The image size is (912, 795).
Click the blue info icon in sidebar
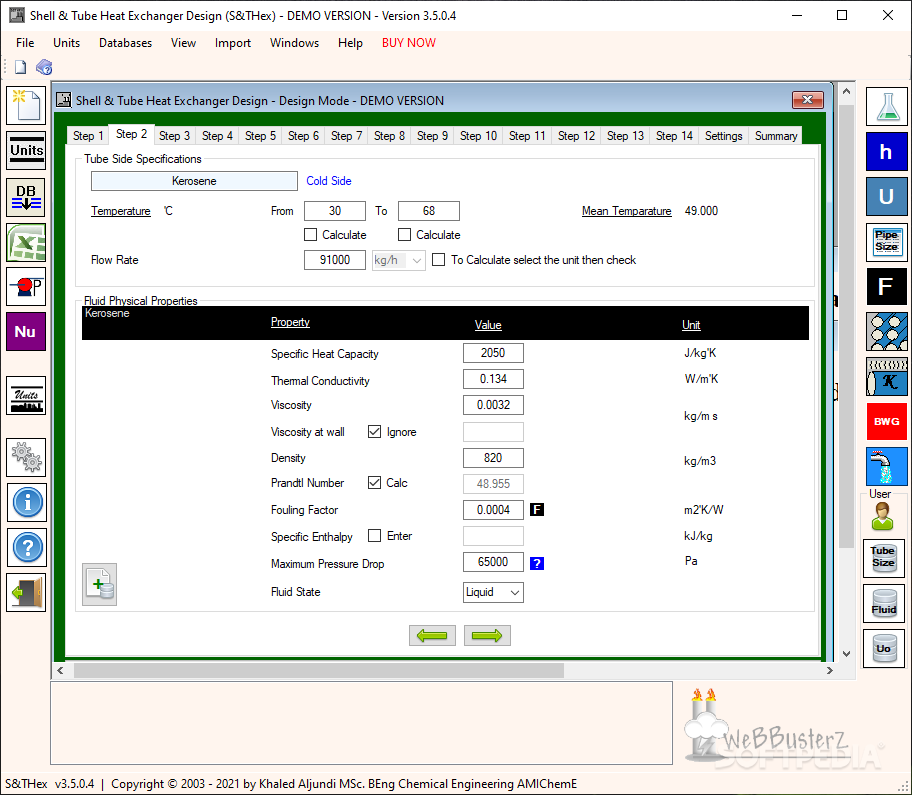click(26, 502)
